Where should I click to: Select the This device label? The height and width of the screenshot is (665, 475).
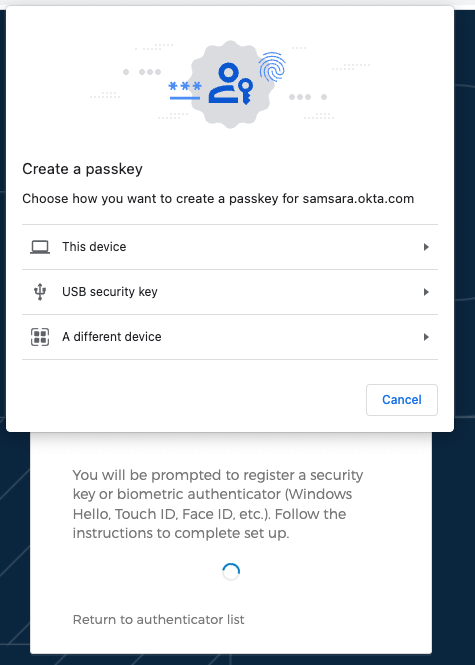(94, 247)
